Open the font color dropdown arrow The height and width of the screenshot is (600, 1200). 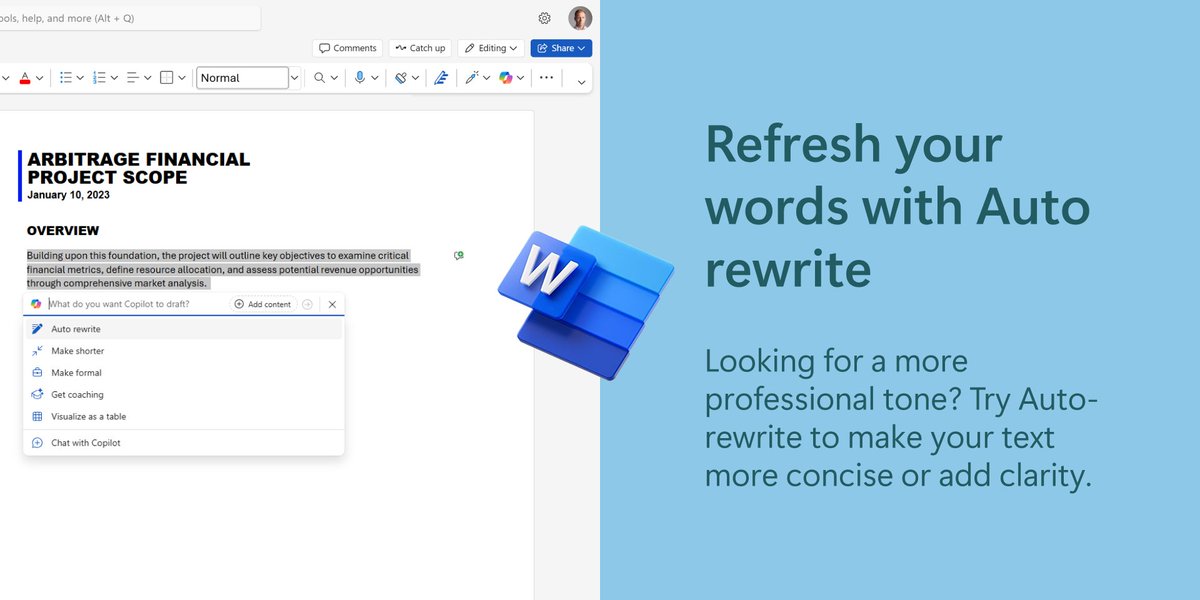pos(39,77)
